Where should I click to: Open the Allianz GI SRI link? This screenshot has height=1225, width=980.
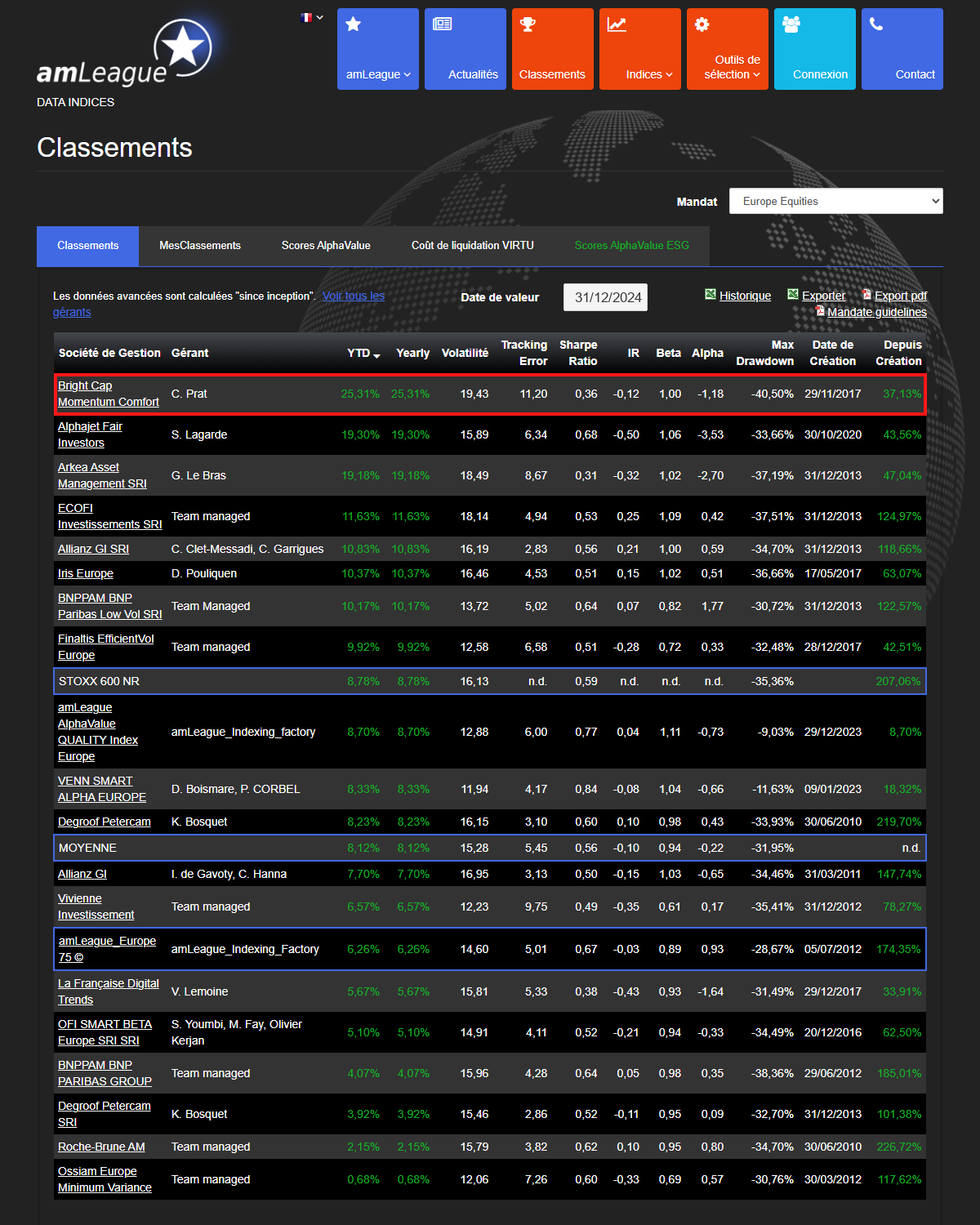[x=93, y=549]
